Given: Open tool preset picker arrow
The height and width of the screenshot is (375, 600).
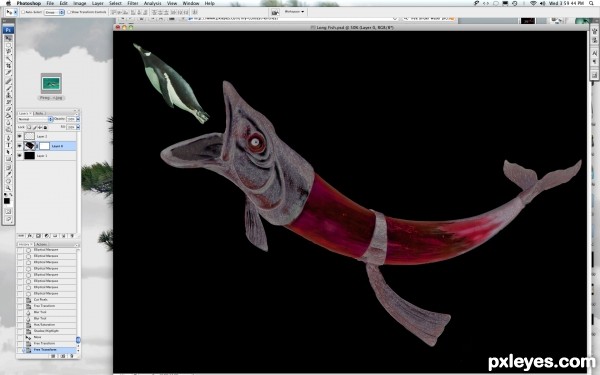Looking at the screenshot, I should pyautogui.click(x=16, y=12).
